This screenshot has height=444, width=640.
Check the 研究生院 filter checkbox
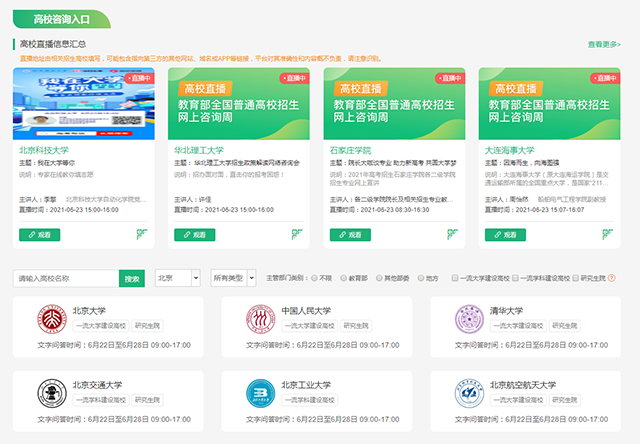574,278
